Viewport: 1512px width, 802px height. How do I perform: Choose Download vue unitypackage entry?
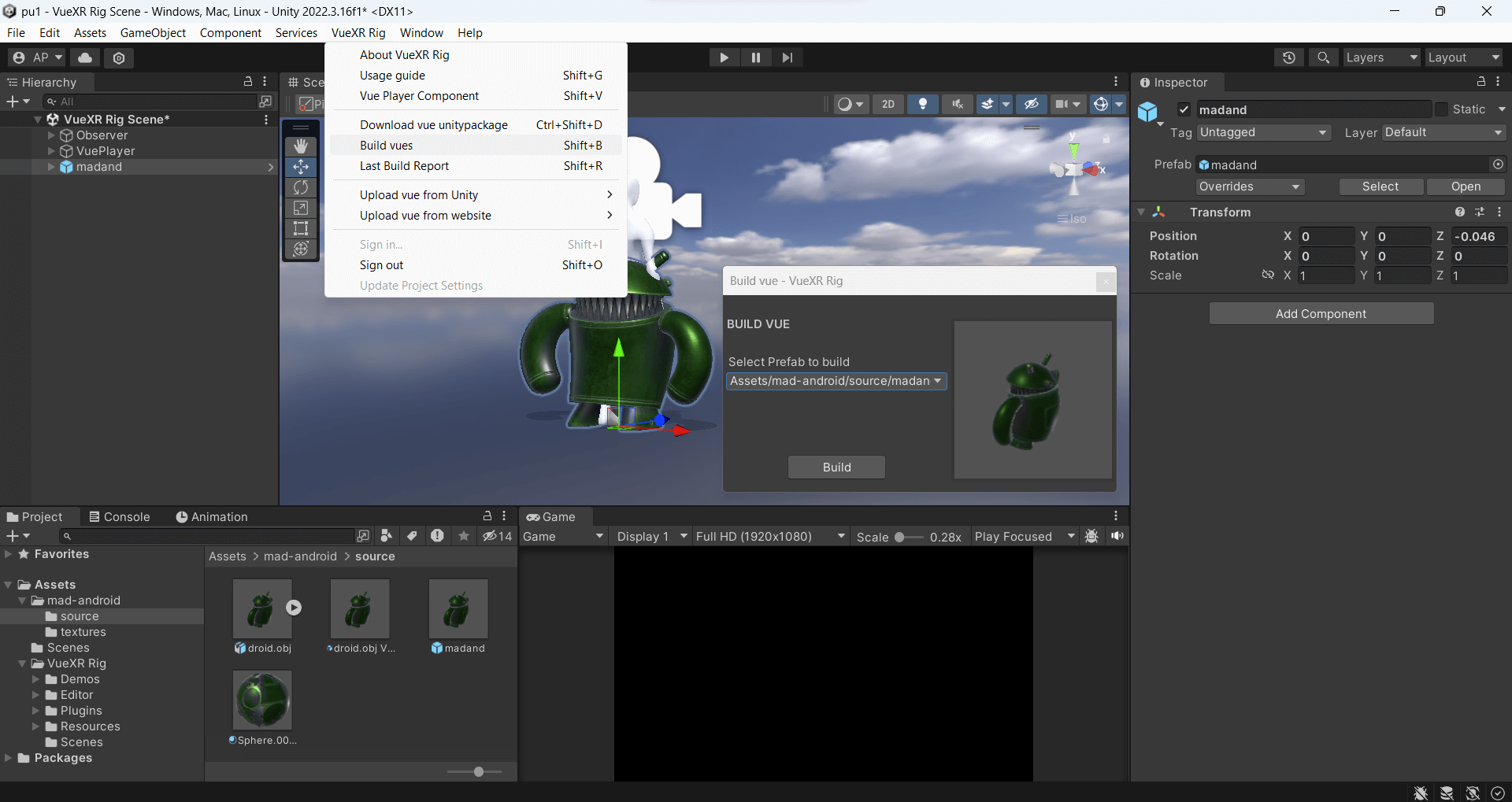click(x=476, y=125)
